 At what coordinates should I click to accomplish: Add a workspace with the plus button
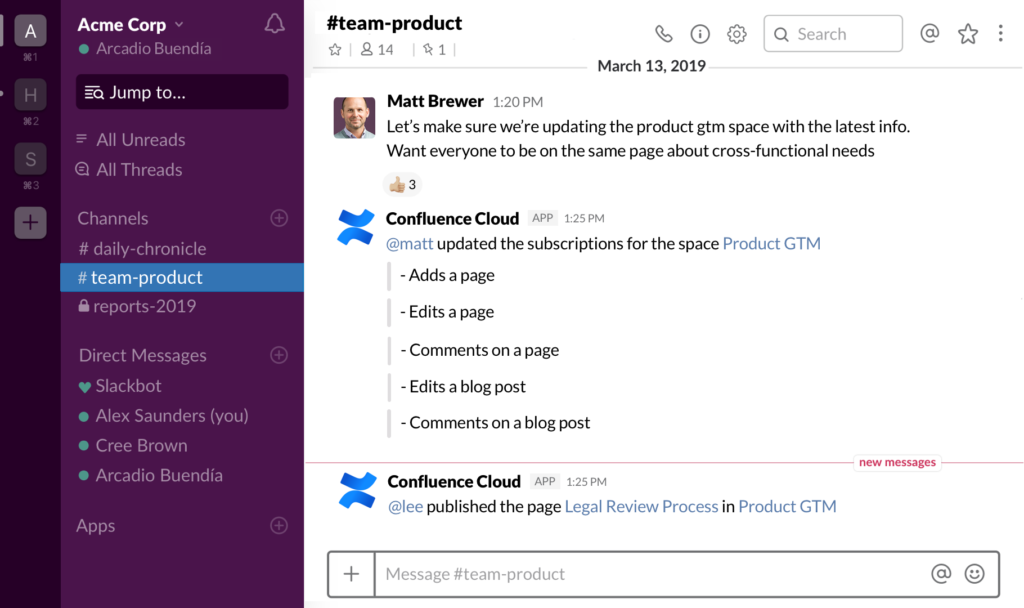pos(30,223)
